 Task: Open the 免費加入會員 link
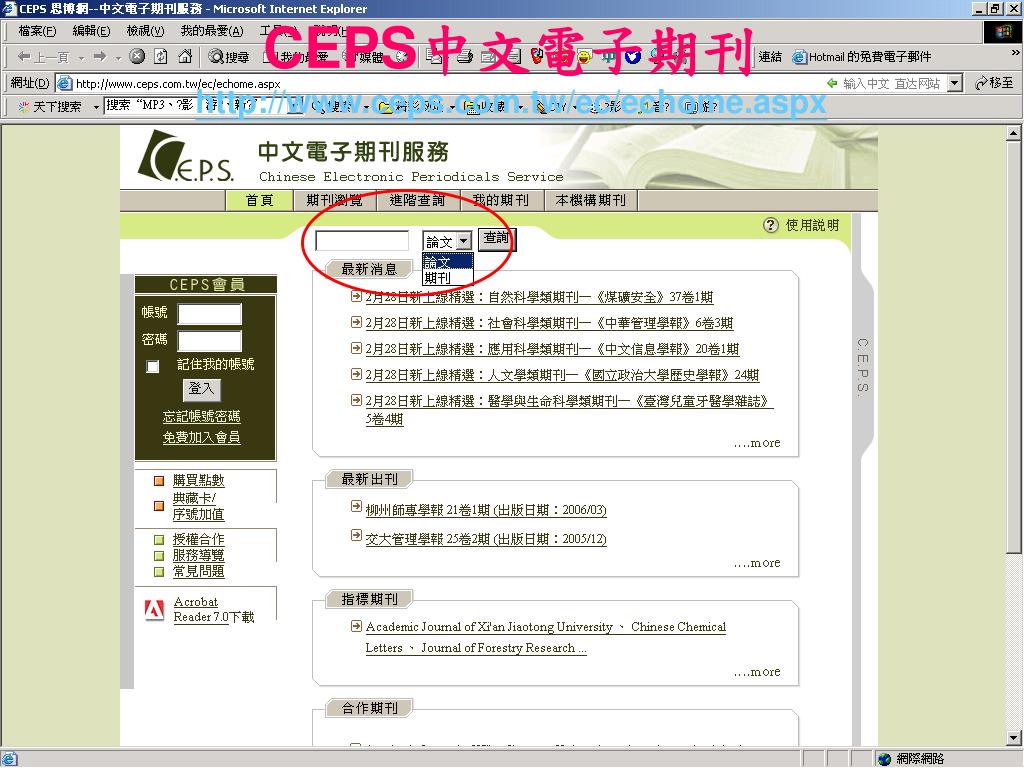coord(201,438)
